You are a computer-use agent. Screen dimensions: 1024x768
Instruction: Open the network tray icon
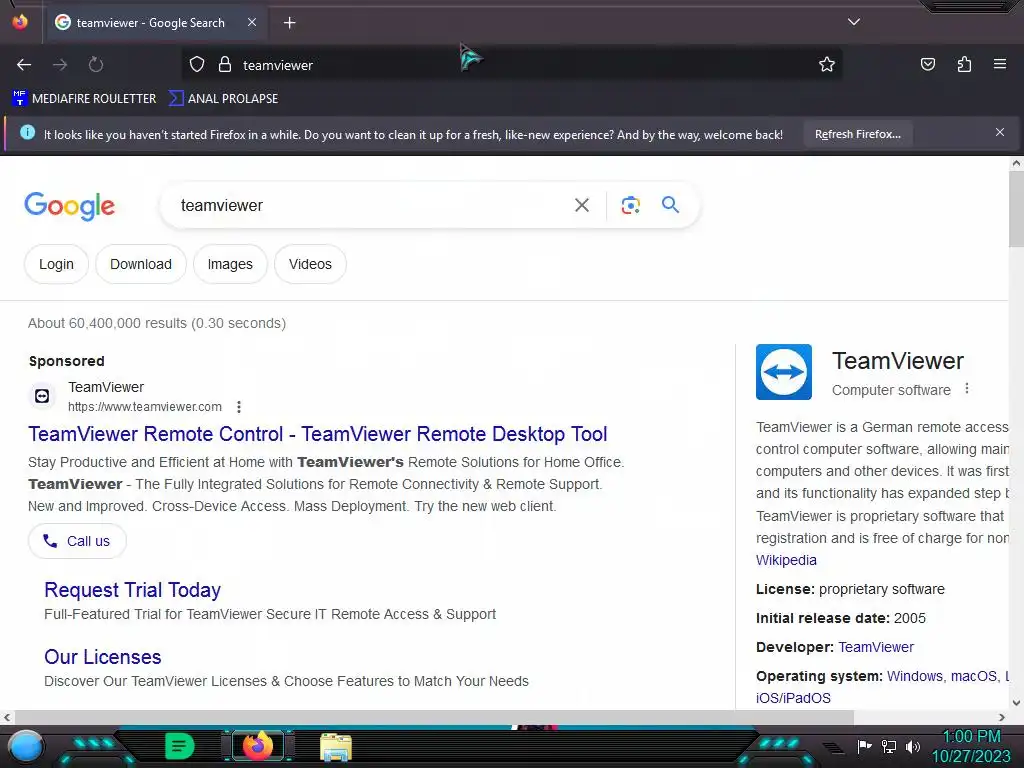click(x=889, y=746)
